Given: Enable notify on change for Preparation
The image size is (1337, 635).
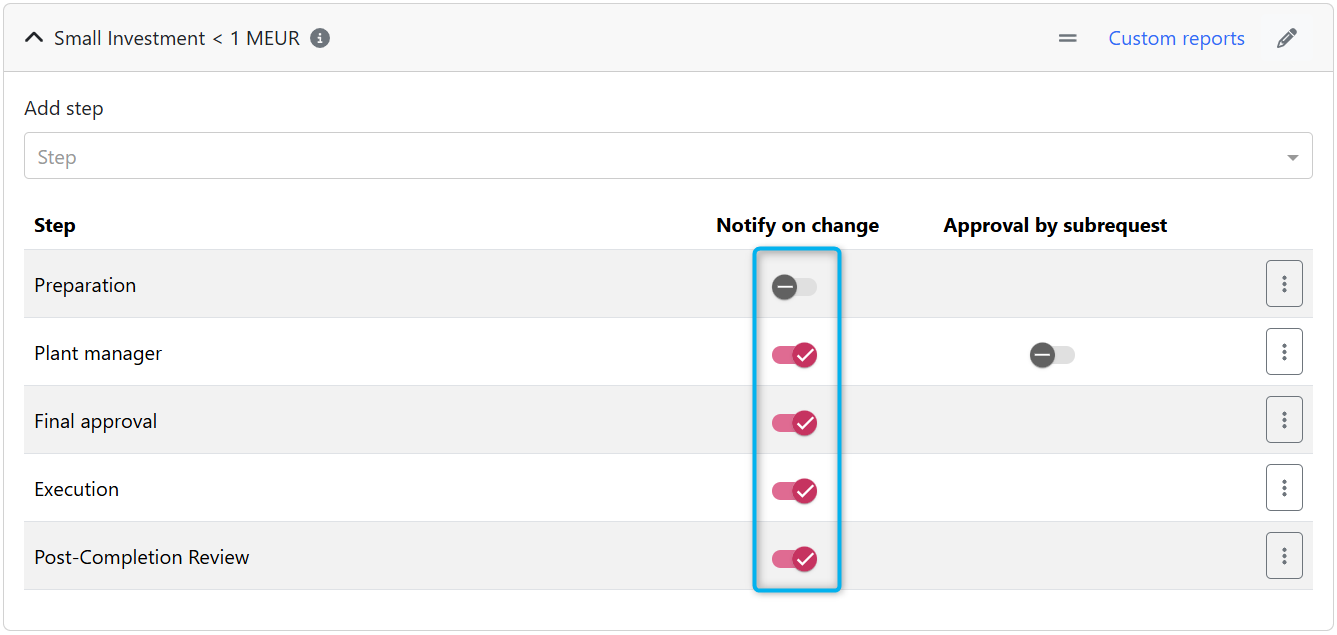Looking at the screenshot, I should click(794, 288).
